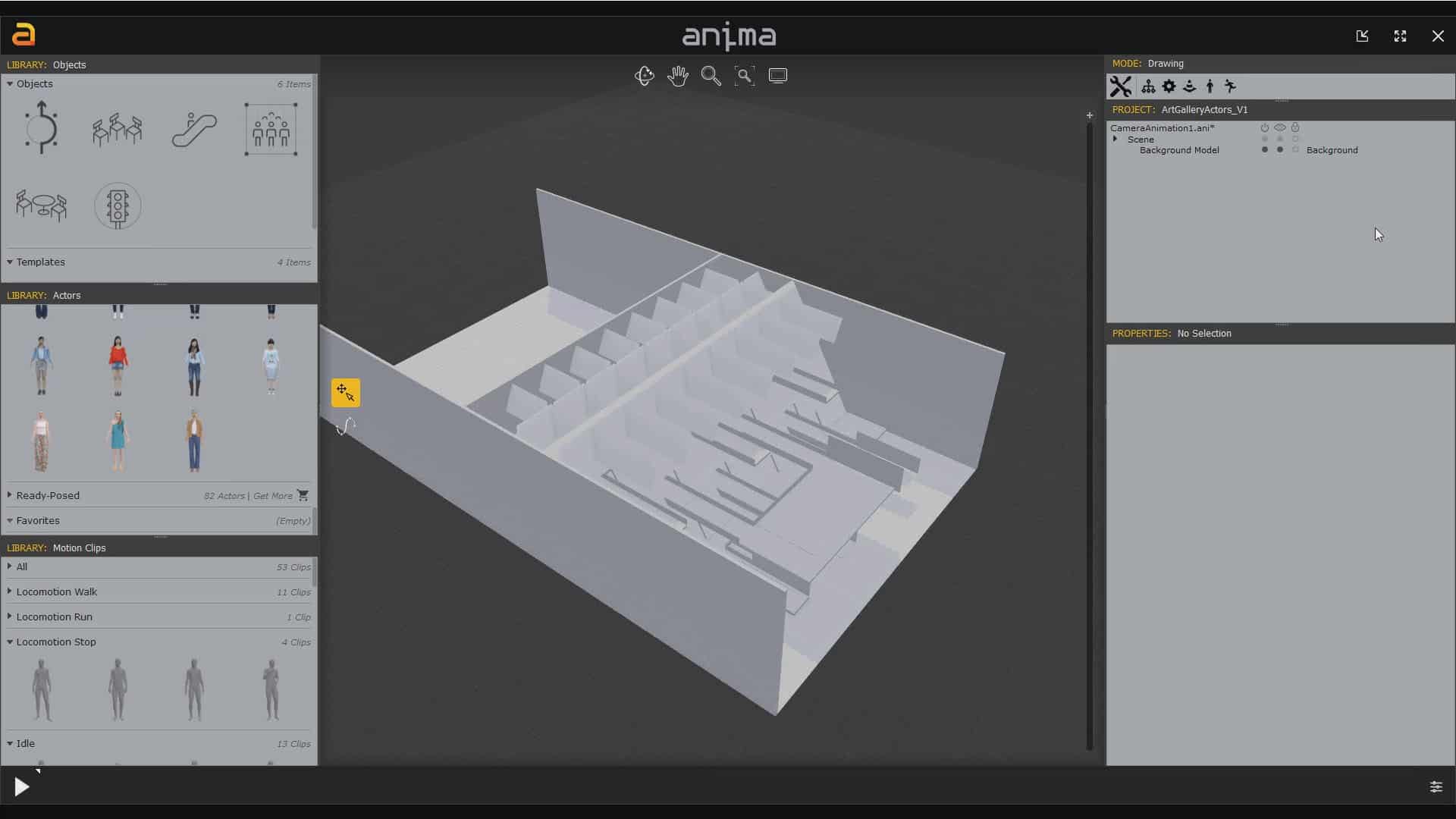Collapse Locomotion Stop clips
This screenshot has height=819, width=1456.
pyautogui.click(x=10, y=642)
